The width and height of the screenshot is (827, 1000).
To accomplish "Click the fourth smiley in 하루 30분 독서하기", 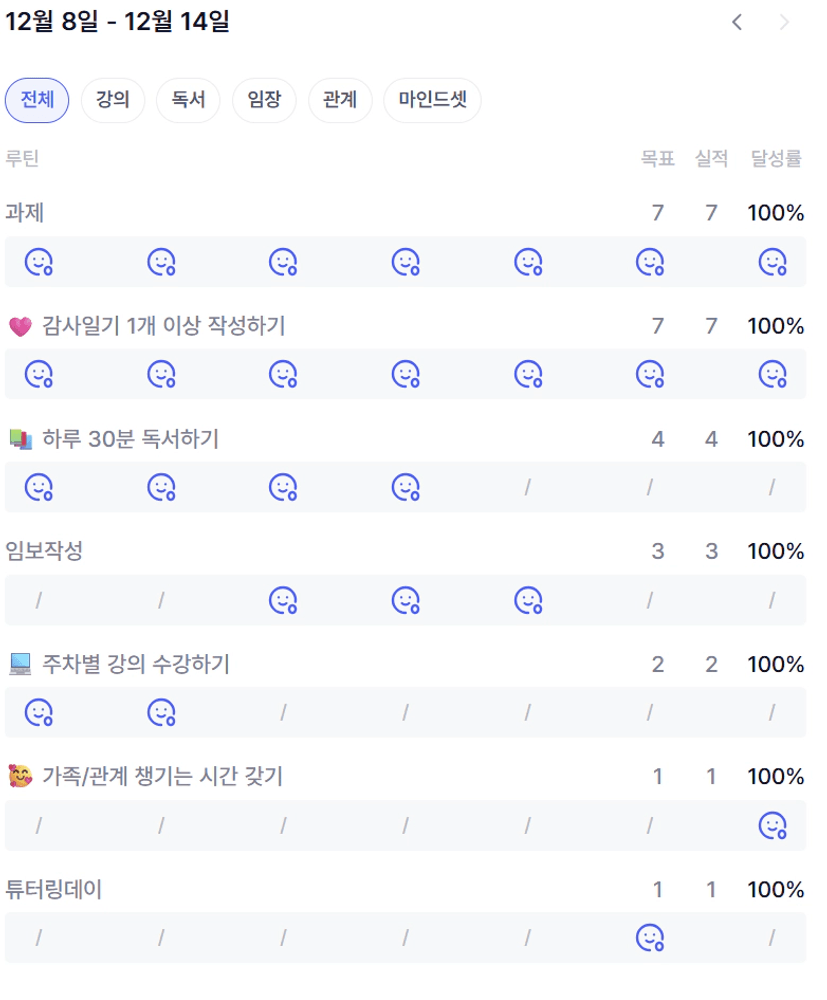I will 405,487.
